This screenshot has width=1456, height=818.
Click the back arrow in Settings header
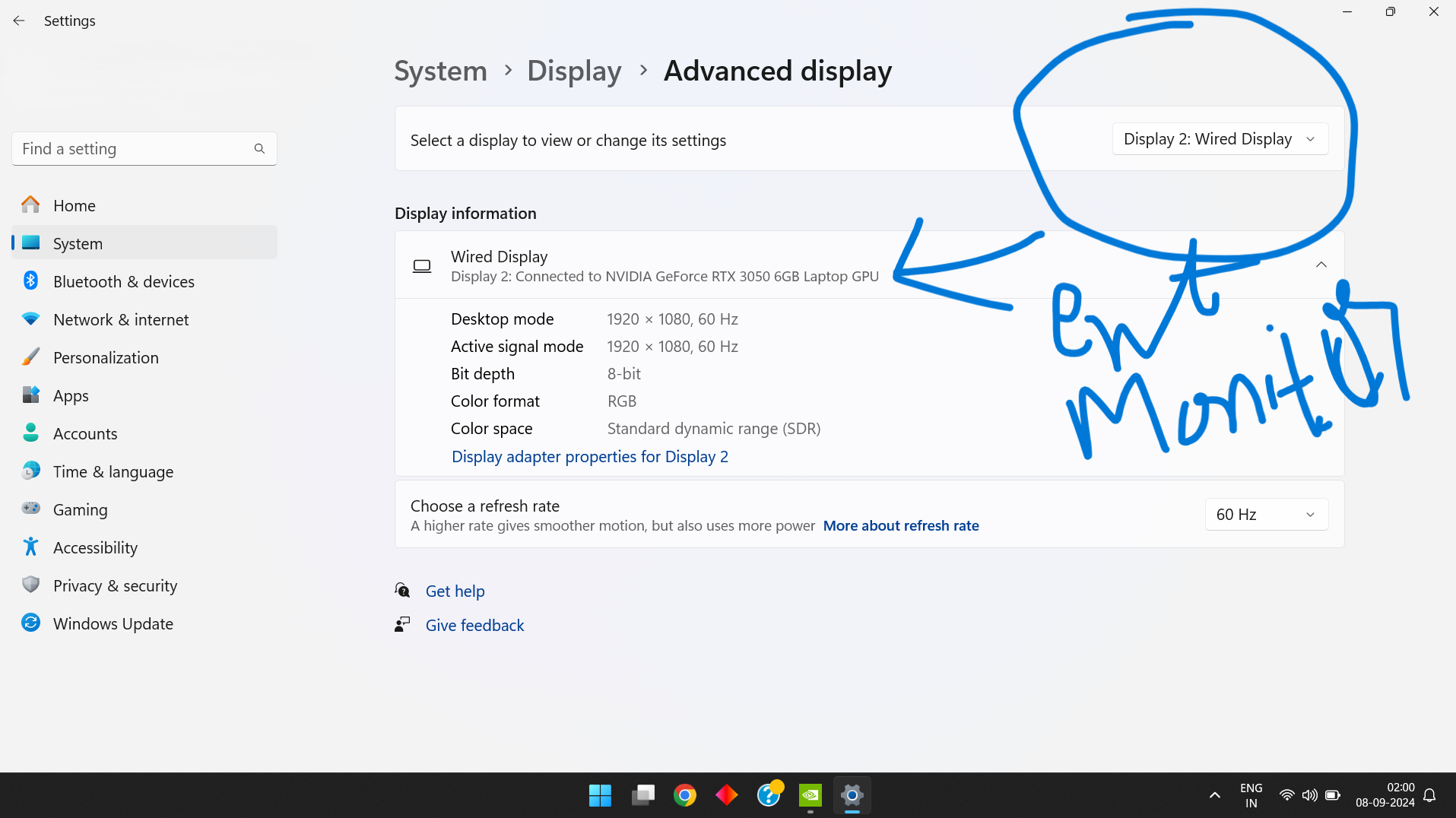pyautogui.click(x=19, y=21)
